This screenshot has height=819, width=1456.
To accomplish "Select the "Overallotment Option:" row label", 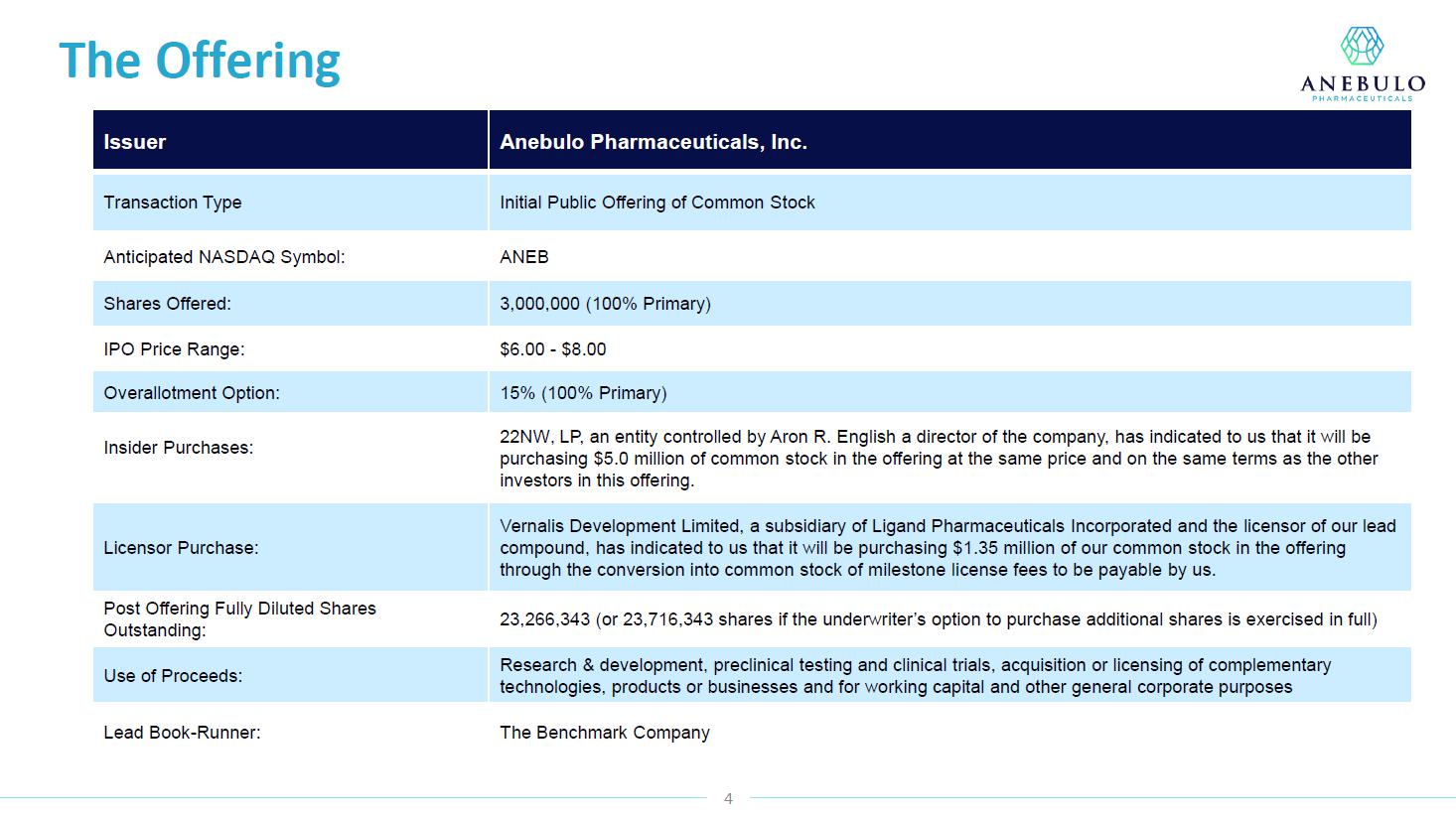I will click(x=192, y=393).
